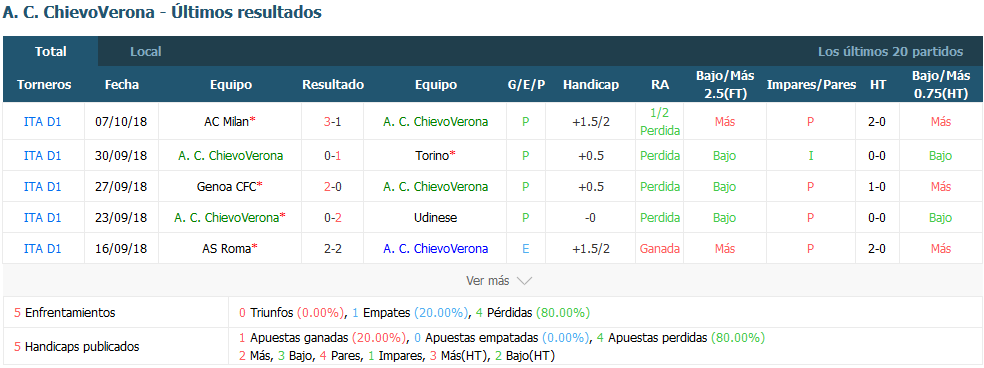Click the Bajo/Más 2.5(FT) column header

point(725,85)
